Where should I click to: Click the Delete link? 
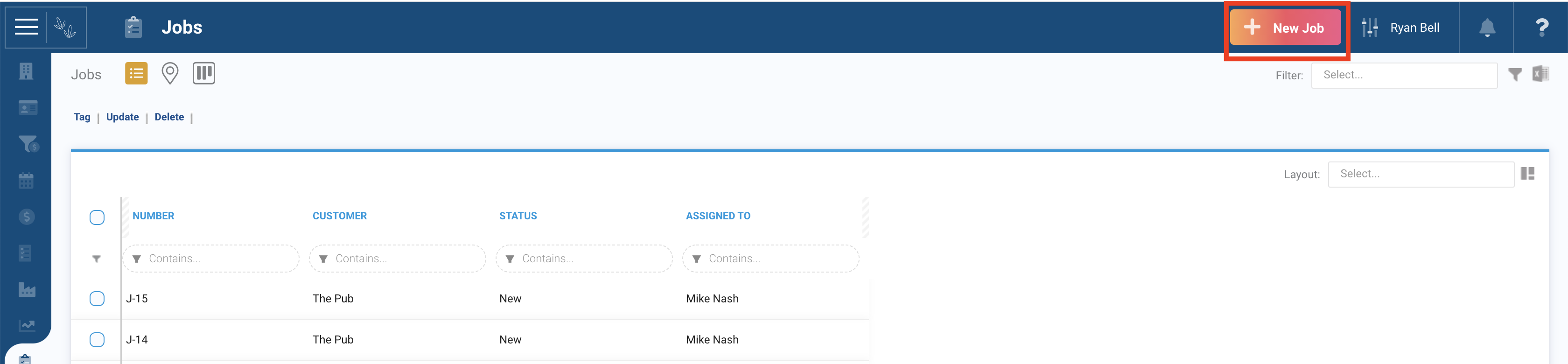tap(169, 117)
